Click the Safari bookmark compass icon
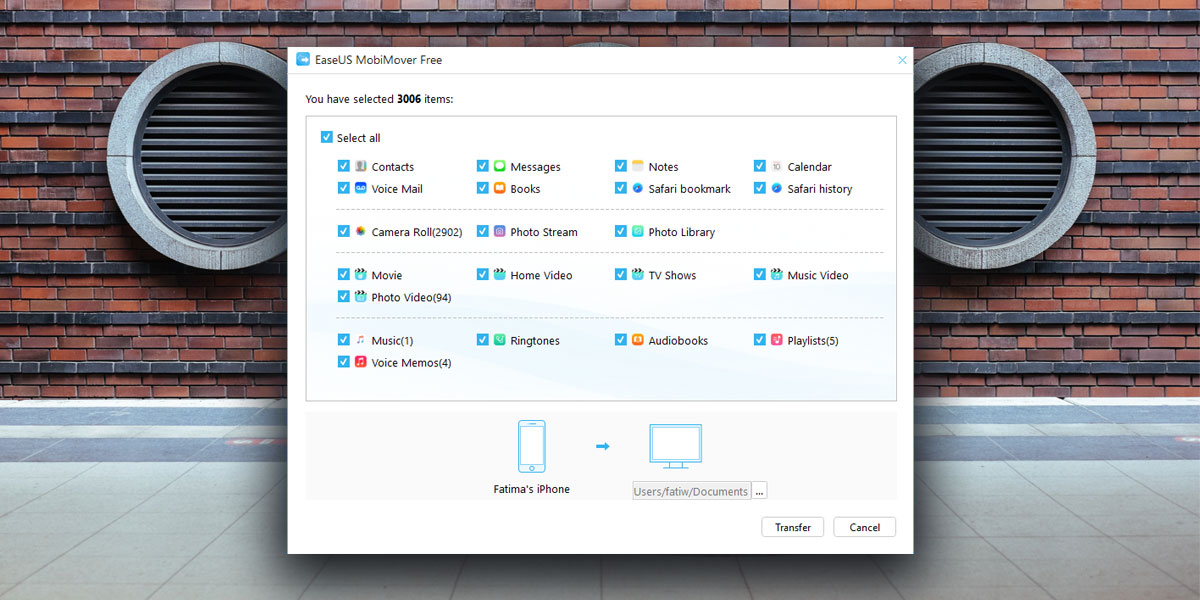The image size is (1200, 600). pyautogui.click(x=637, y=188)
